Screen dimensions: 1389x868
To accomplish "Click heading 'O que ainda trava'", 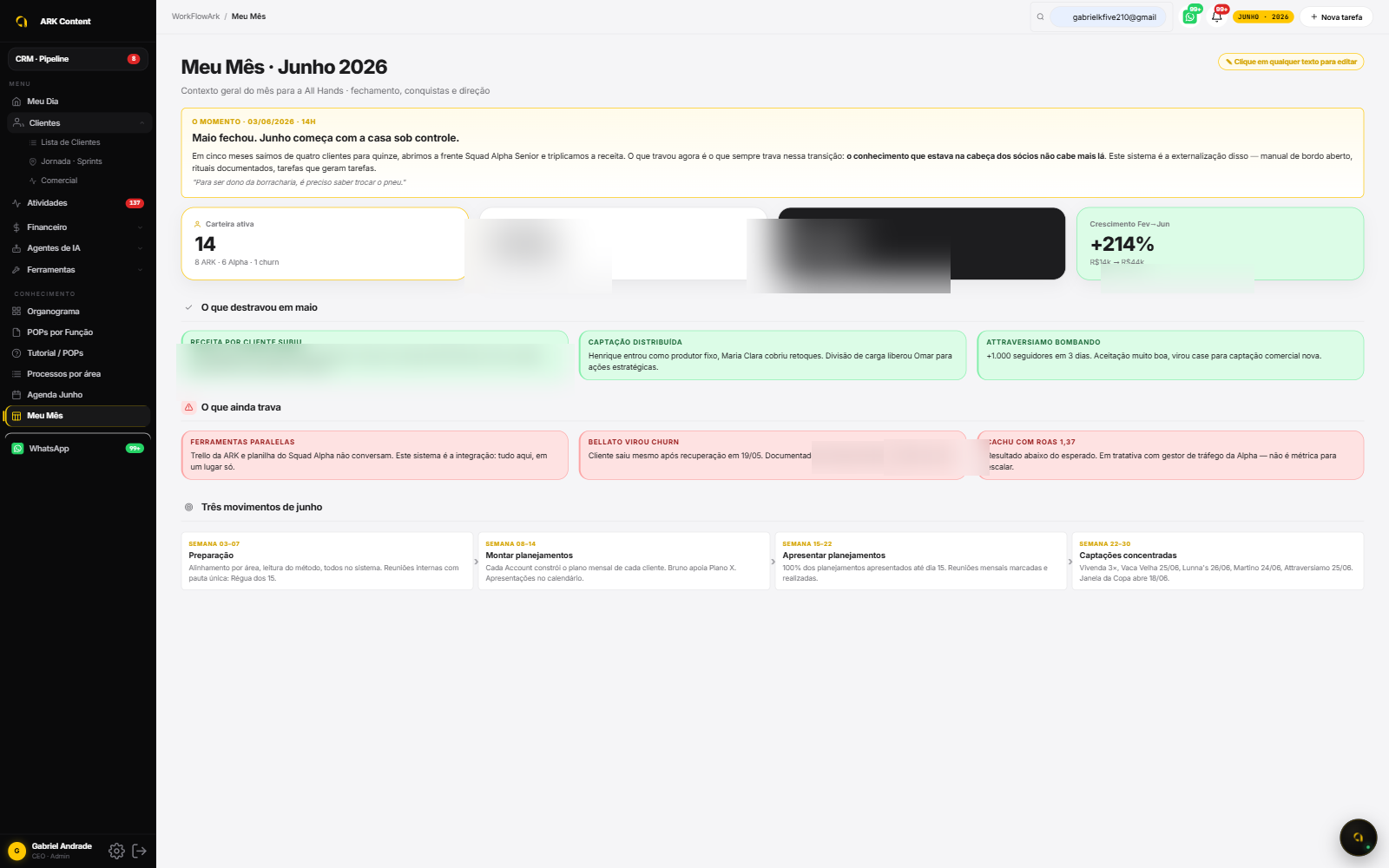I will pos(241,407).
